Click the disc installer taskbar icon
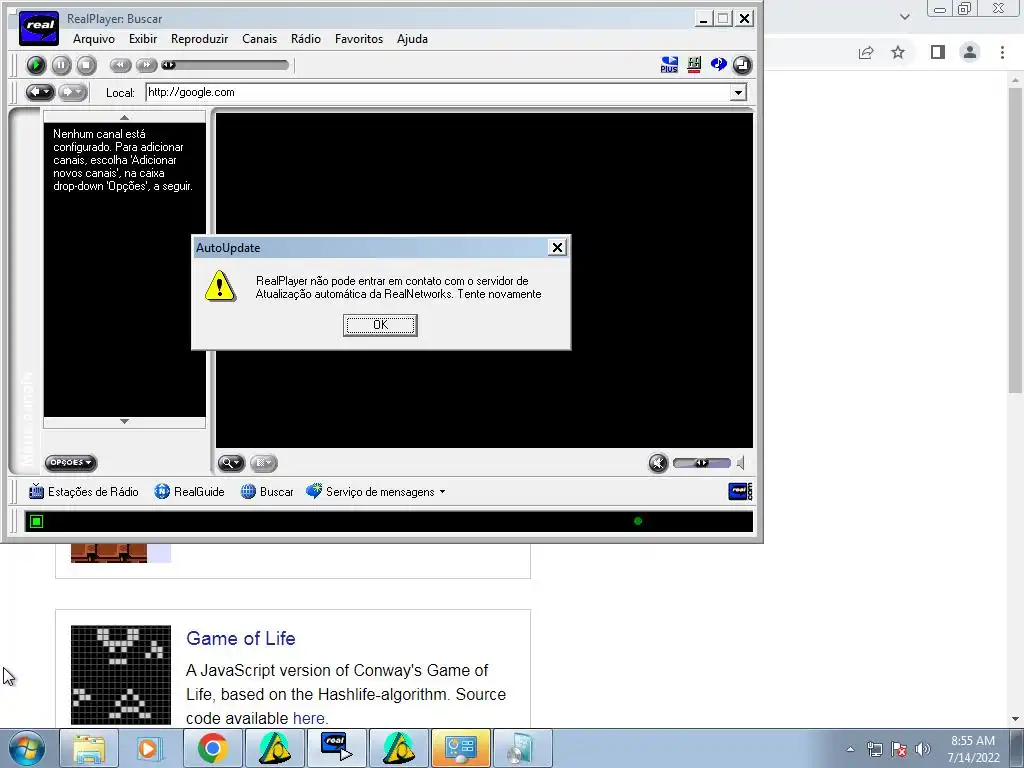Image resolution: width=1024 pixels, height=768 pixels. pyautogui.click(x=522, y=748)
